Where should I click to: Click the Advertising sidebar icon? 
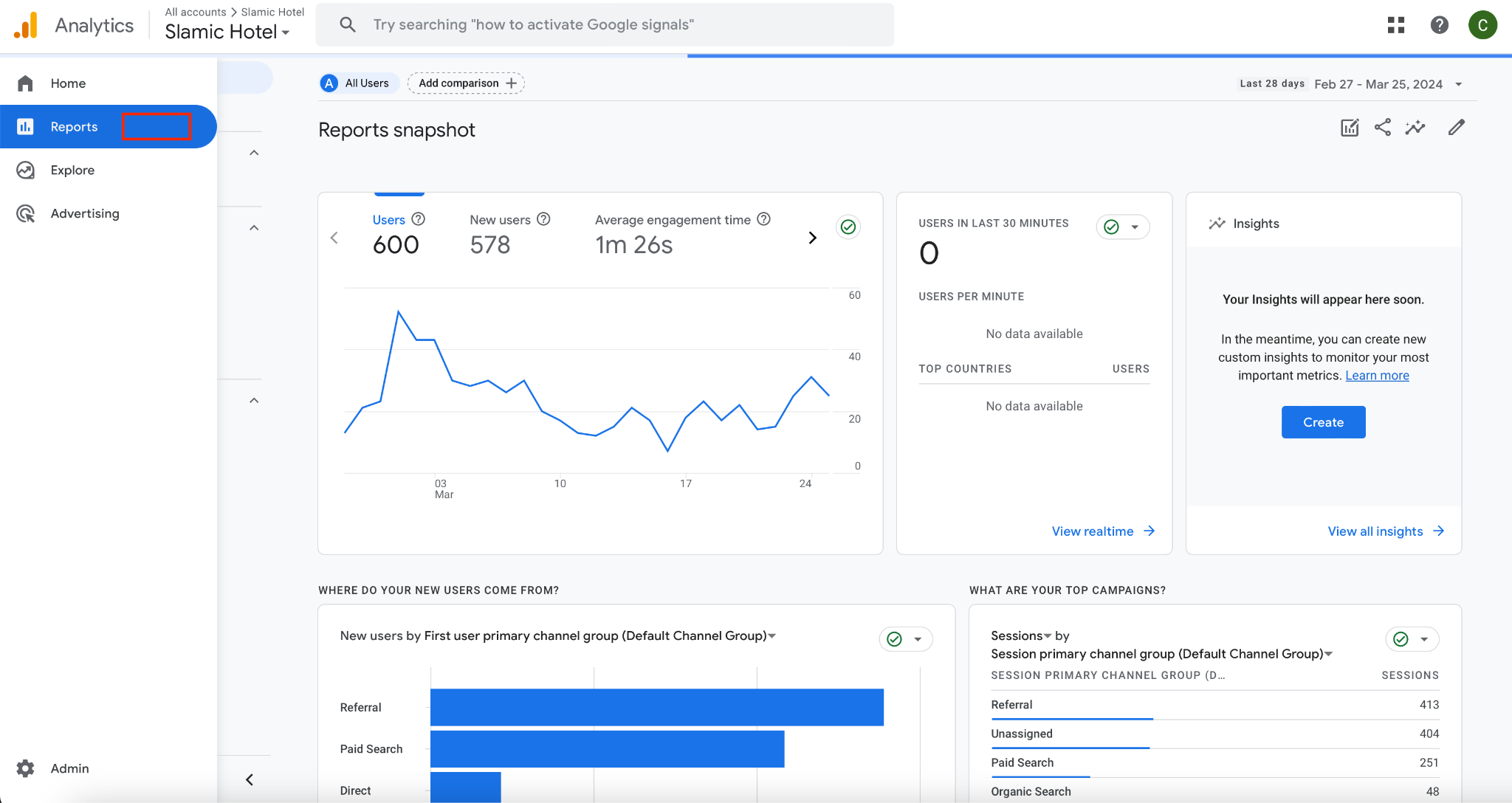25,214
